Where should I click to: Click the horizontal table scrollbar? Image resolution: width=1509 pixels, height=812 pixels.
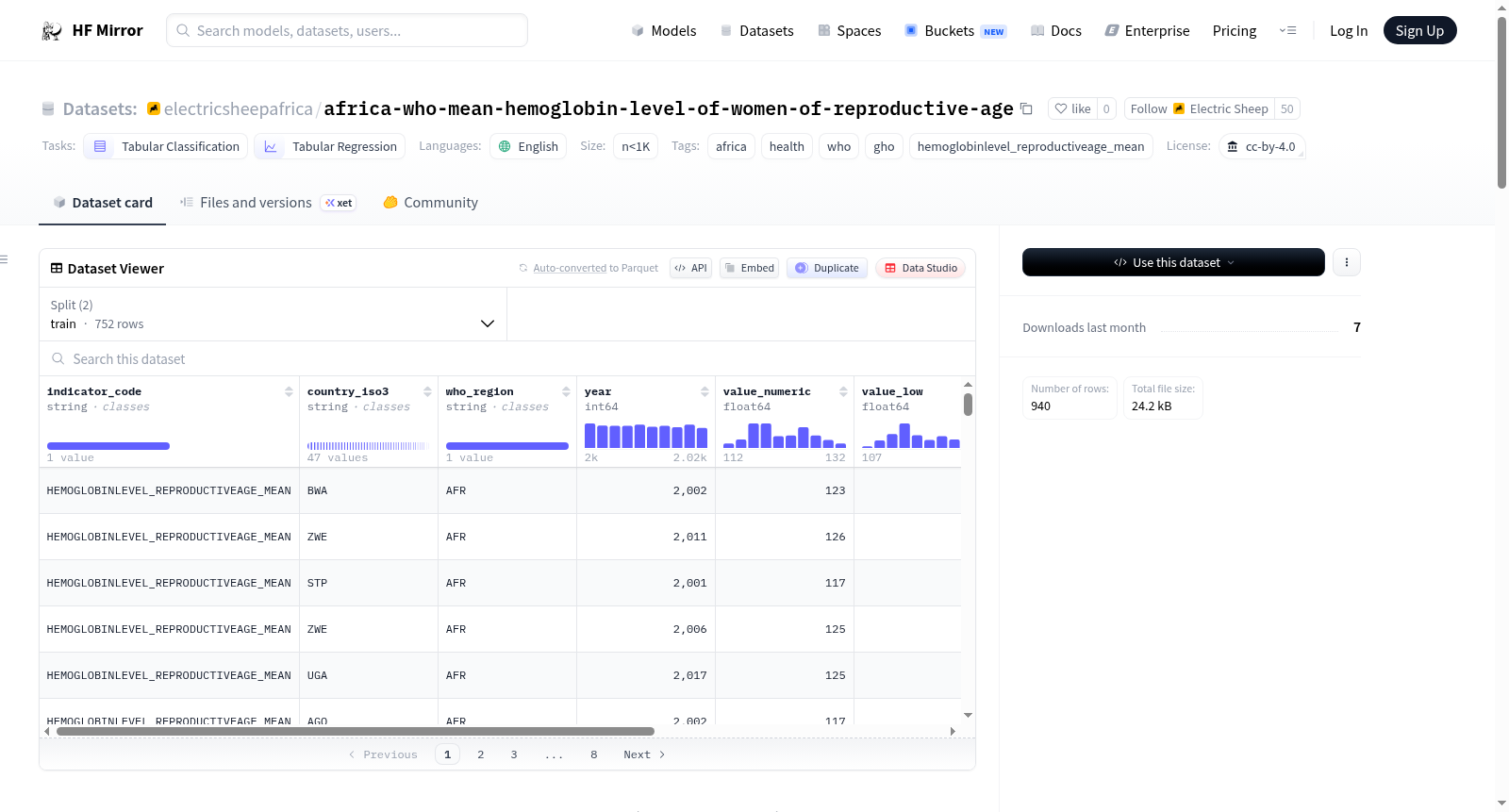[x=356, y=731]
